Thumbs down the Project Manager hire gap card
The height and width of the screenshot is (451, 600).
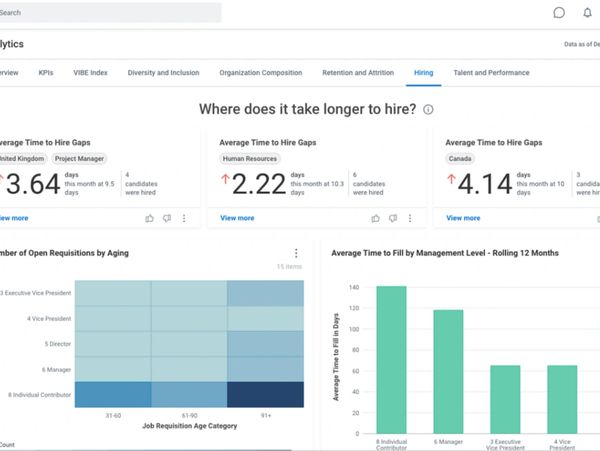167,218
